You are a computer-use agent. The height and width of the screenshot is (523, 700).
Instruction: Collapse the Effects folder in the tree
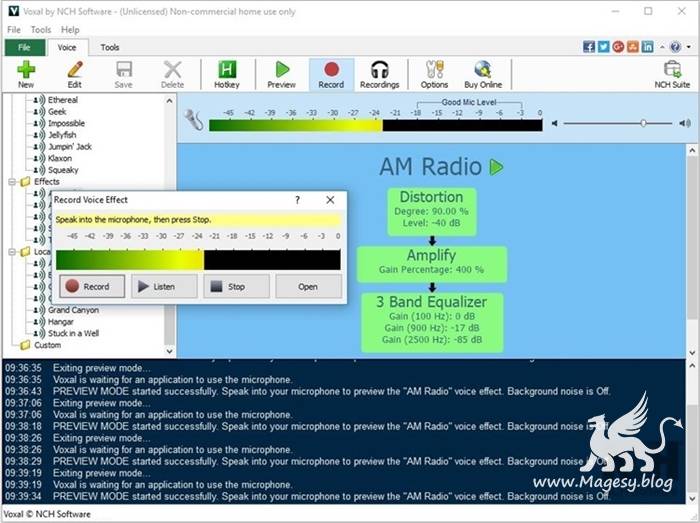click(12, 182)
